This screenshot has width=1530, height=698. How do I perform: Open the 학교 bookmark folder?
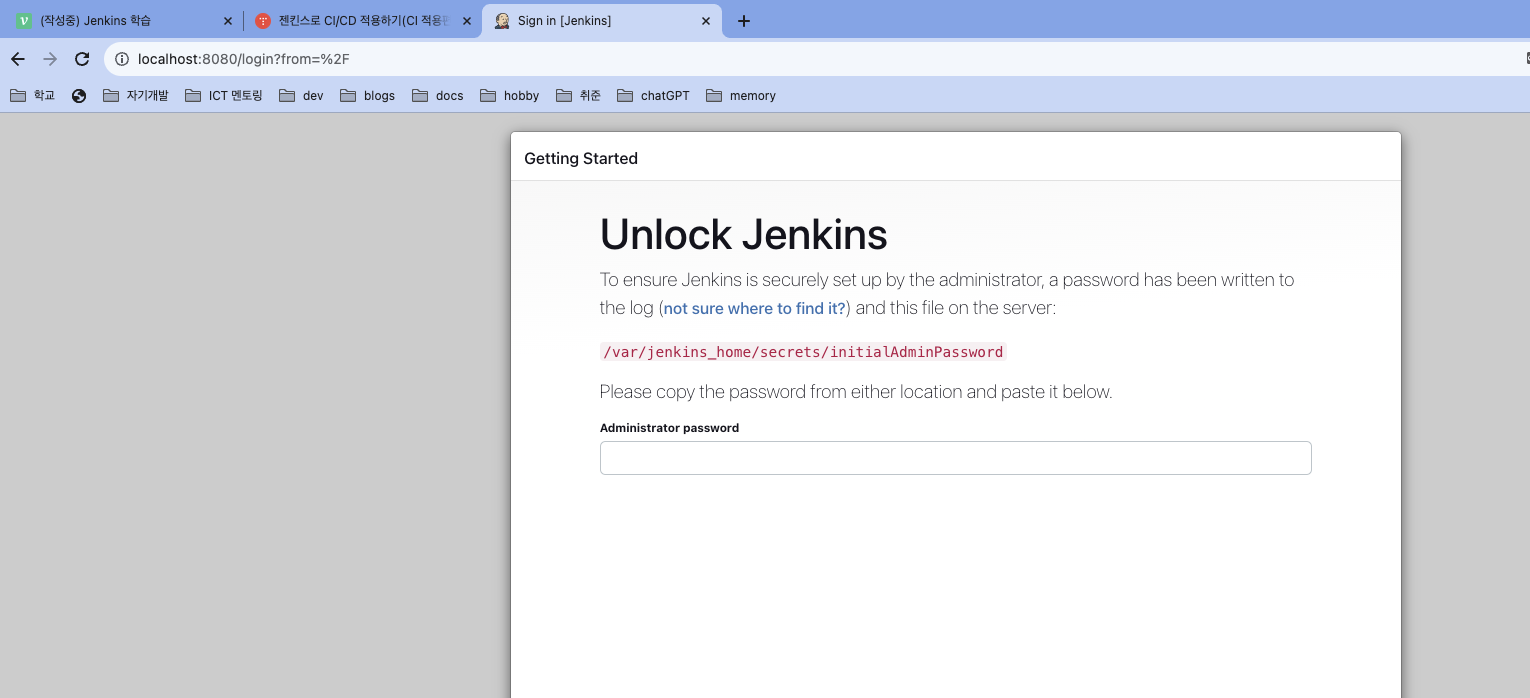click(32, 96)
